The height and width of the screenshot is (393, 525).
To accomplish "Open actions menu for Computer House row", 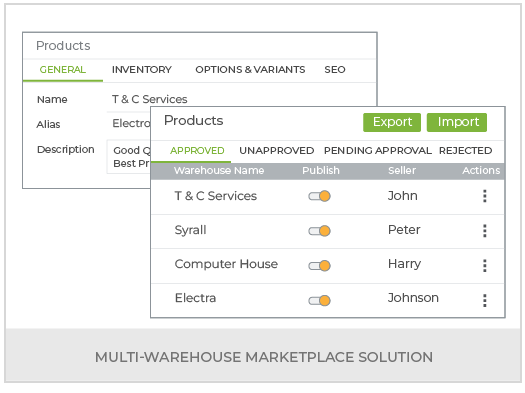I will click(484, 266).
